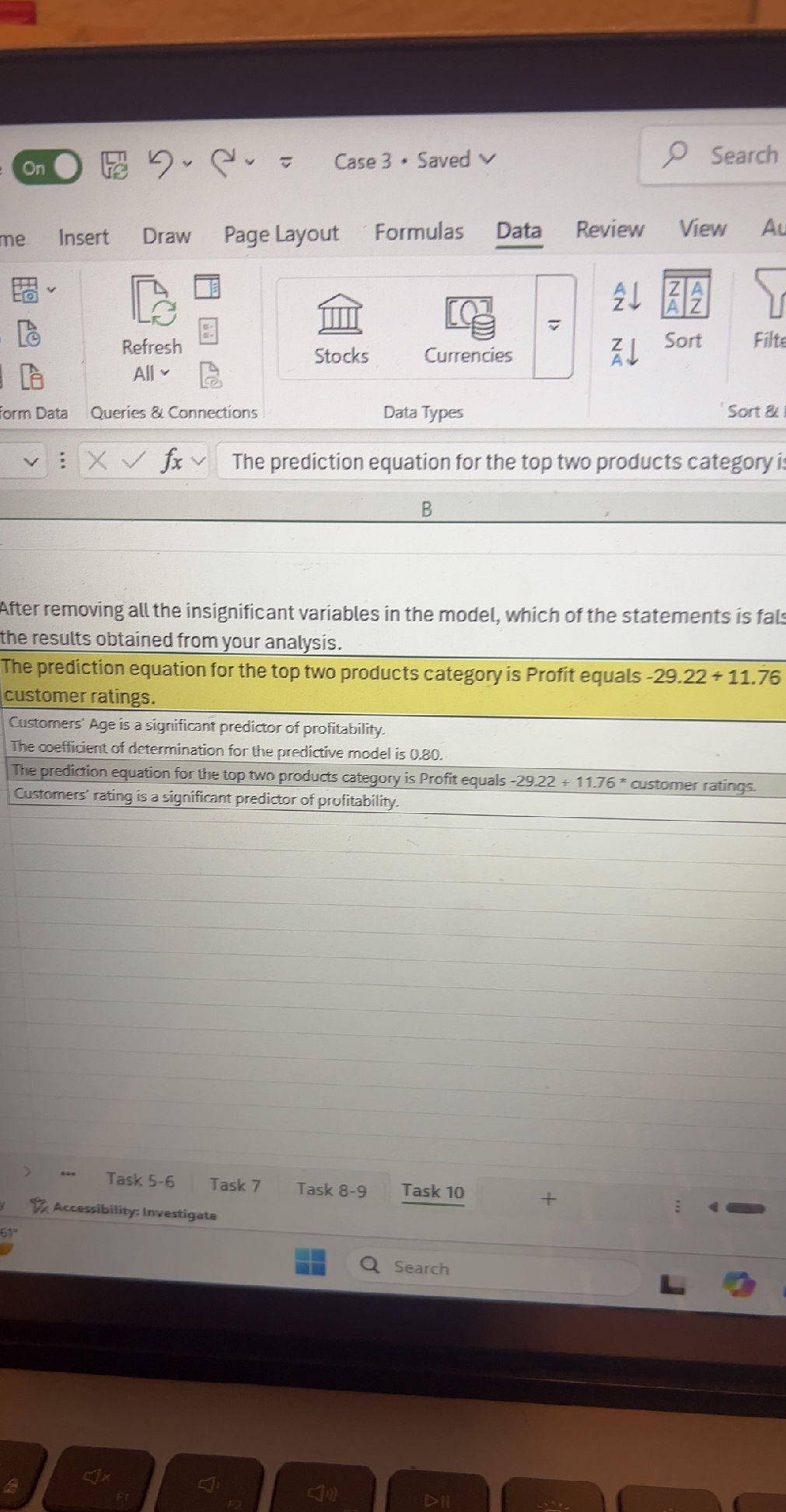Sort Z to A descending

[624, 351]
